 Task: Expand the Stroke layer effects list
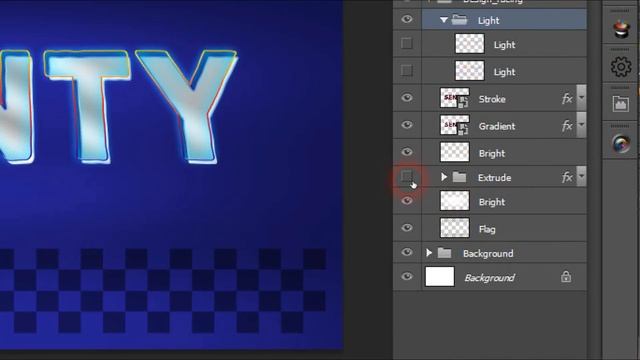click(581, 98)
